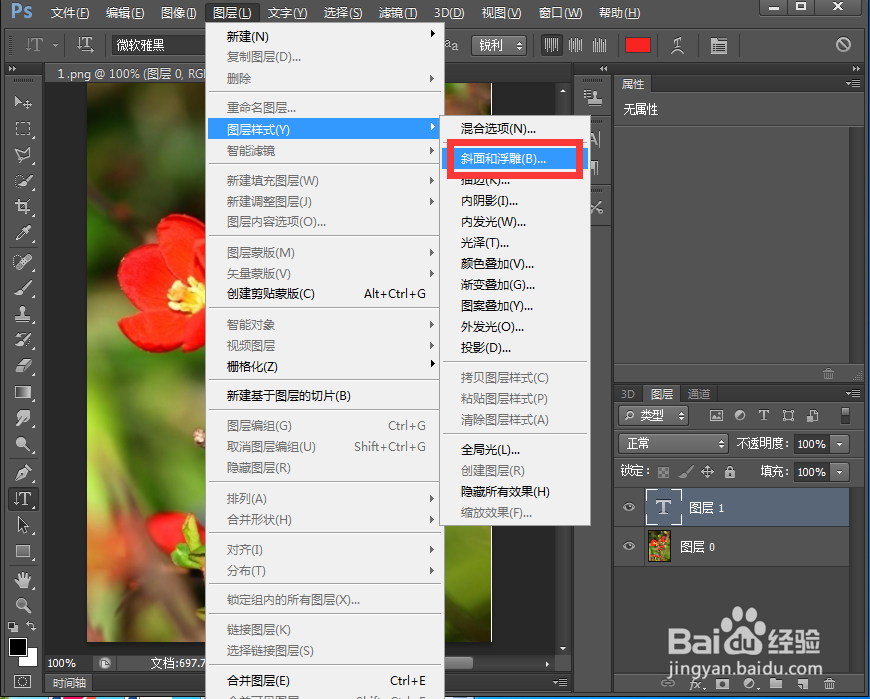Image resolution: width=870 pixels, height=699 pixels.
Task: Choose 创建剪贴蒙版(C) menu entry
Action: click(x=325, y=294)
